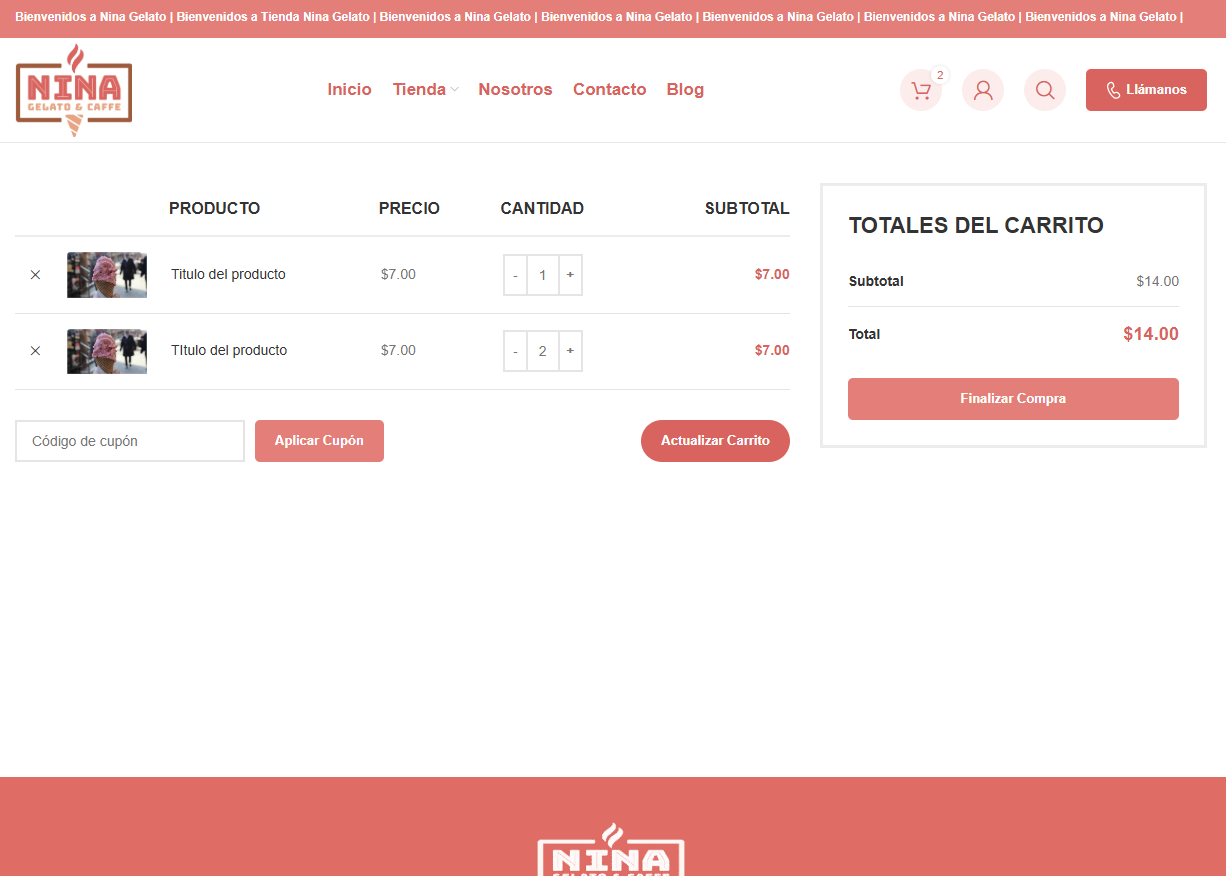Click the Código de cupón input field
Image resolution: width=1226 pixels, height=876 pixels.
click(x=130, y=441)
